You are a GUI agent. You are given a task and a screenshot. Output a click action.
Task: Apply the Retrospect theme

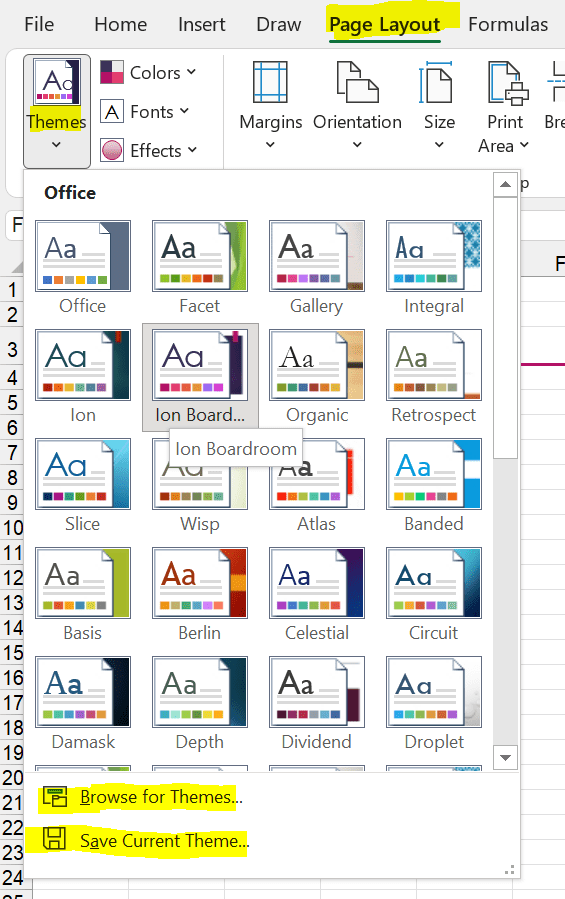tap(434, 377)
